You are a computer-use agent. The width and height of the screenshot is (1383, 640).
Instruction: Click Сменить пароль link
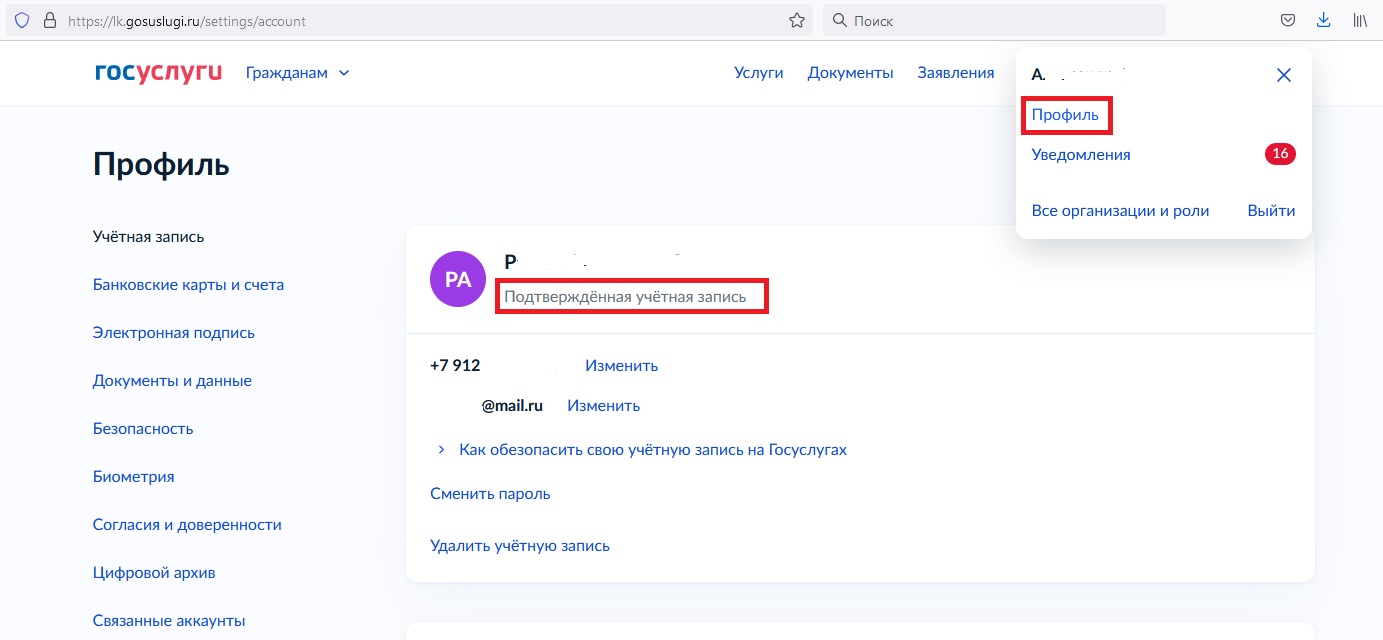coord(490,493)
